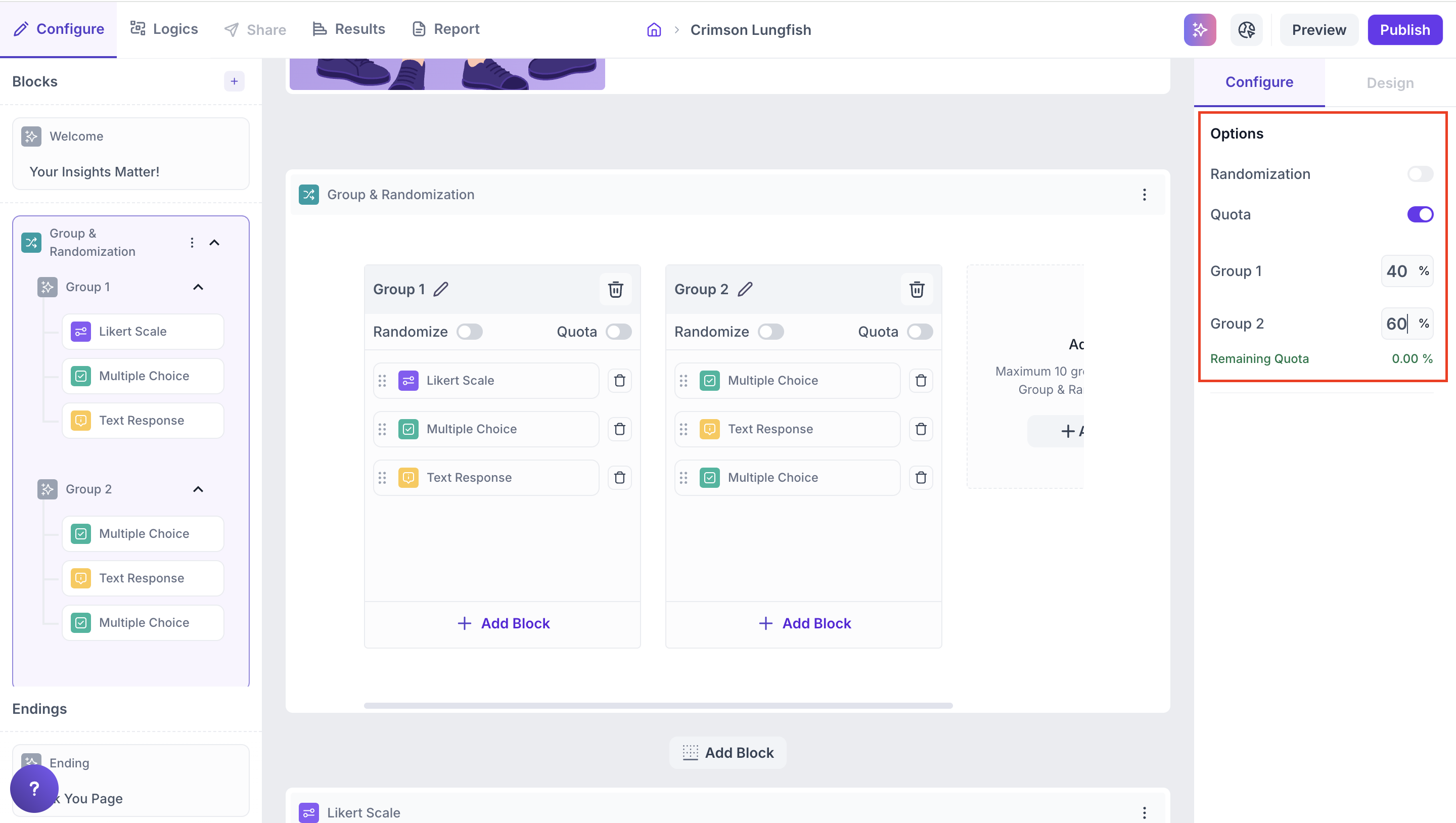
Task: Collapse Group 2 in Blocks sidebar
Action: coord(198,489)
